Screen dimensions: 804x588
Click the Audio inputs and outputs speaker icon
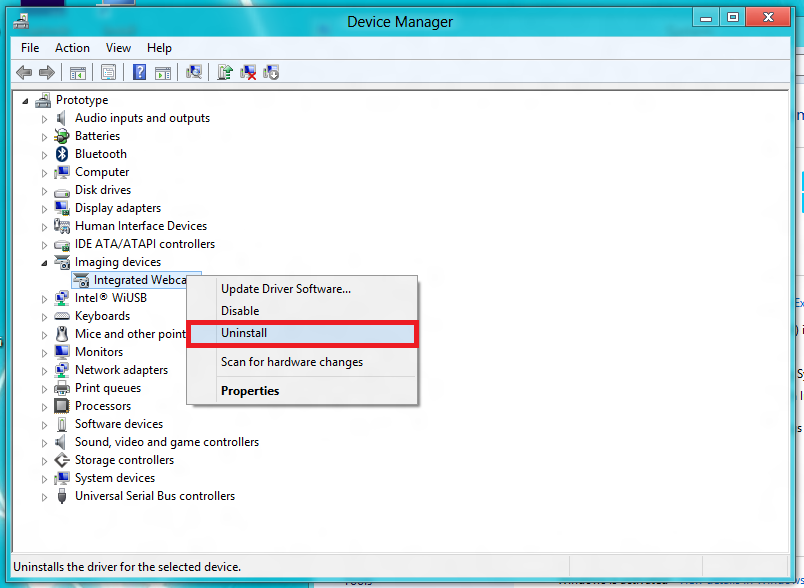click(x=62, y=118)
